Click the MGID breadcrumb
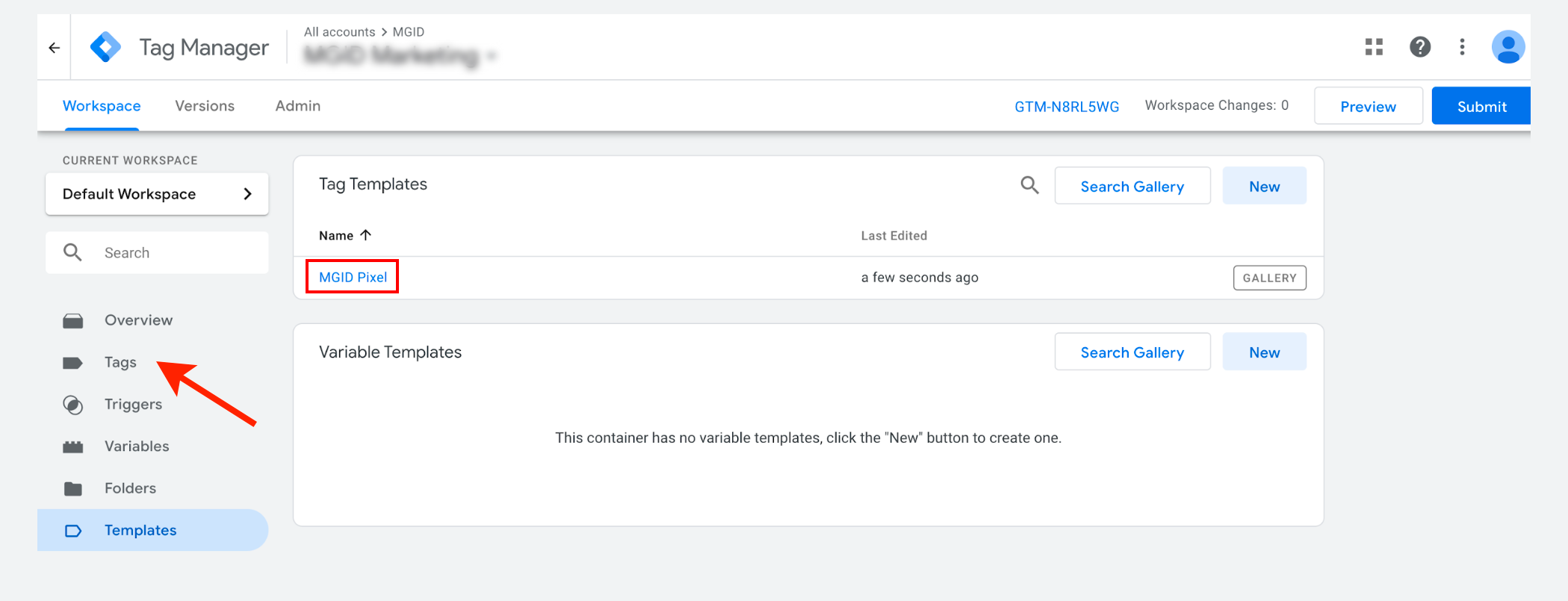This screenshot has height=601, width=1568. (x=409, y=32)
